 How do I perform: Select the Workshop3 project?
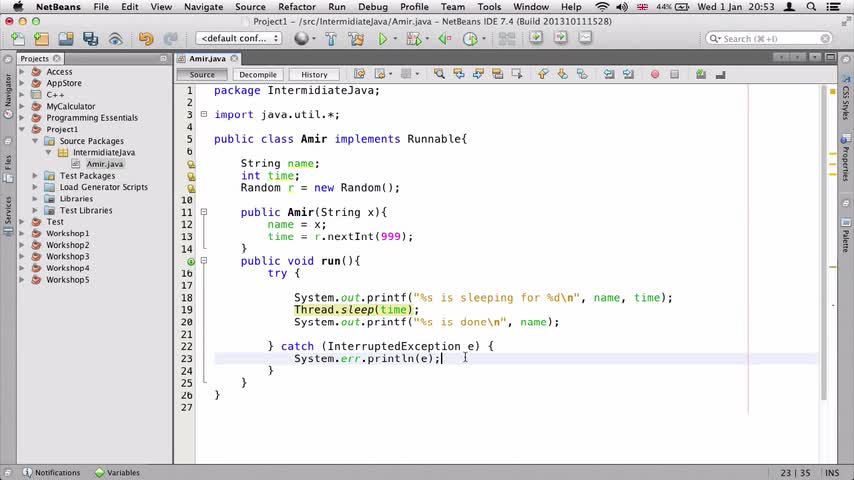click(x=68, y=256)
